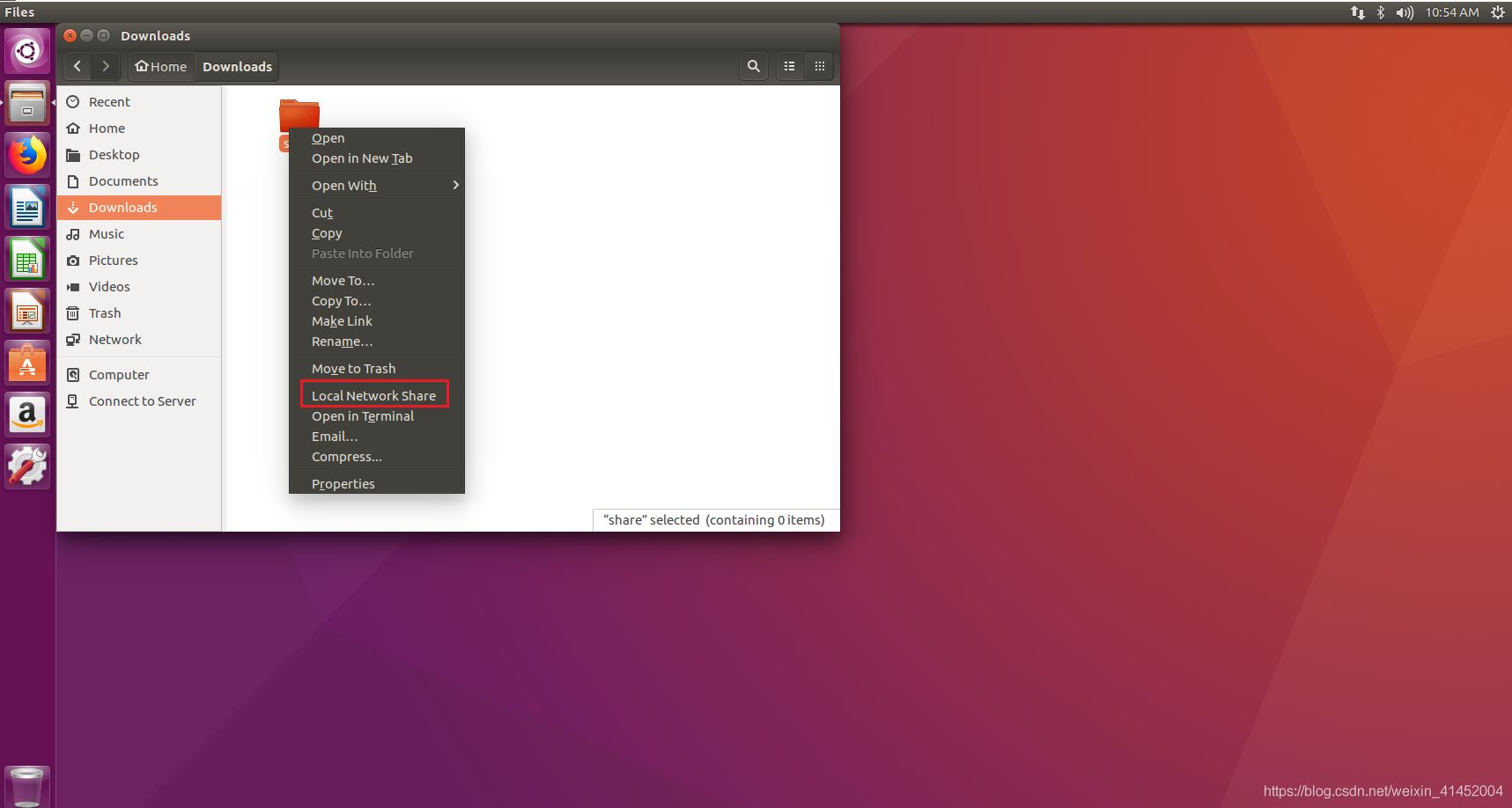This screenshot has width=1512, height=808.
Task: Switch to list view icon
Action: (x=789, y=66)
